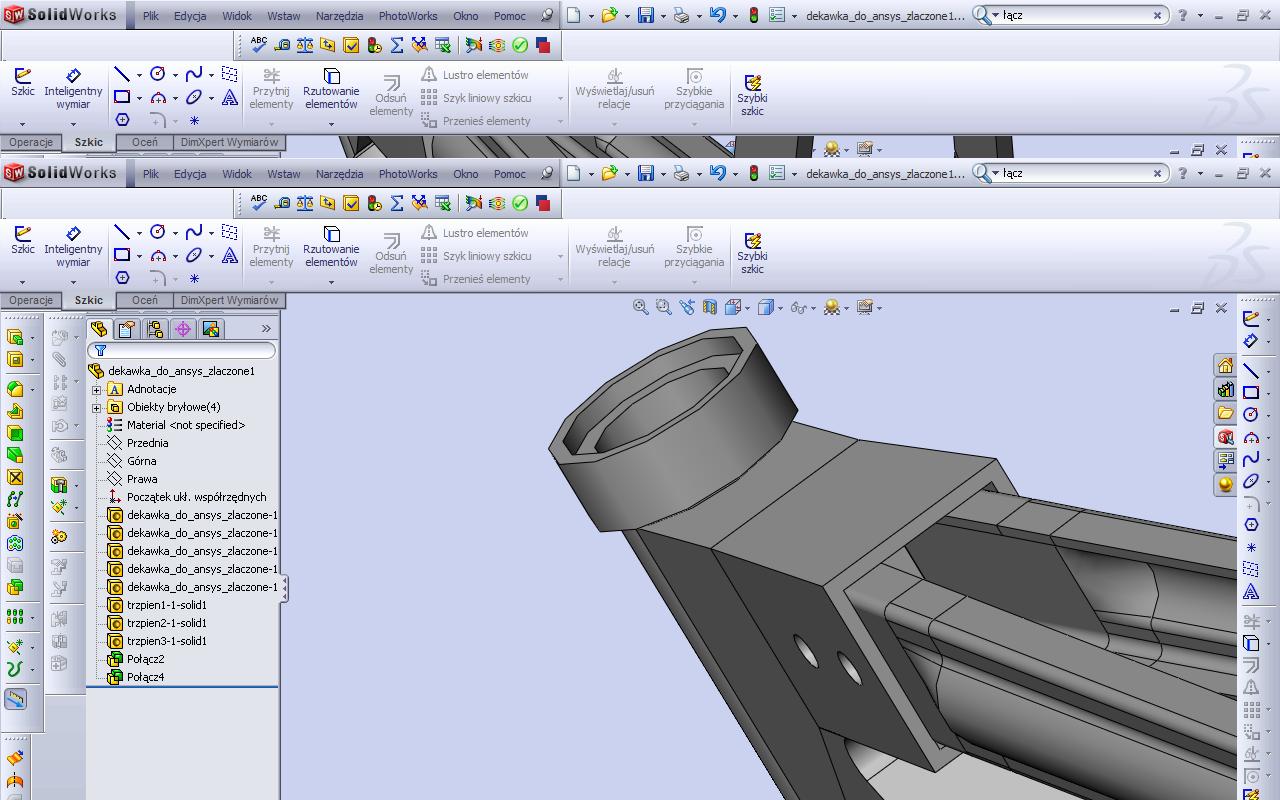
Task: Open the Plik menu in the front window
Action: (151, 173)
